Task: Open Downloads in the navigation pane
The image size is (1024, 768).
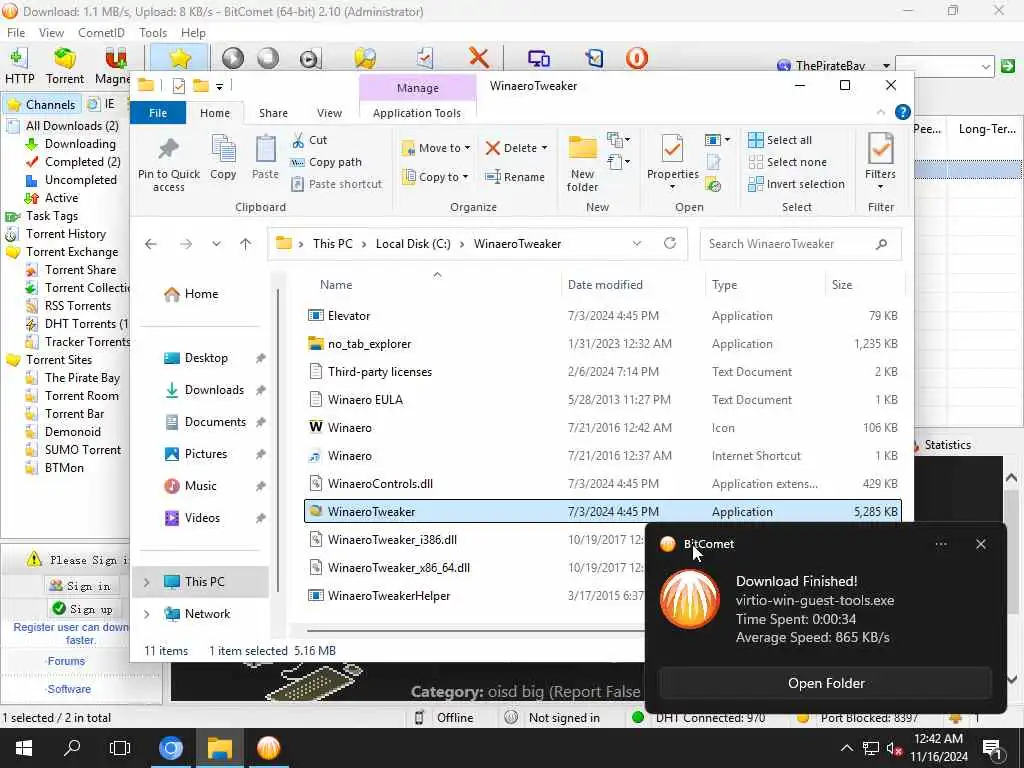Action: 214,390
